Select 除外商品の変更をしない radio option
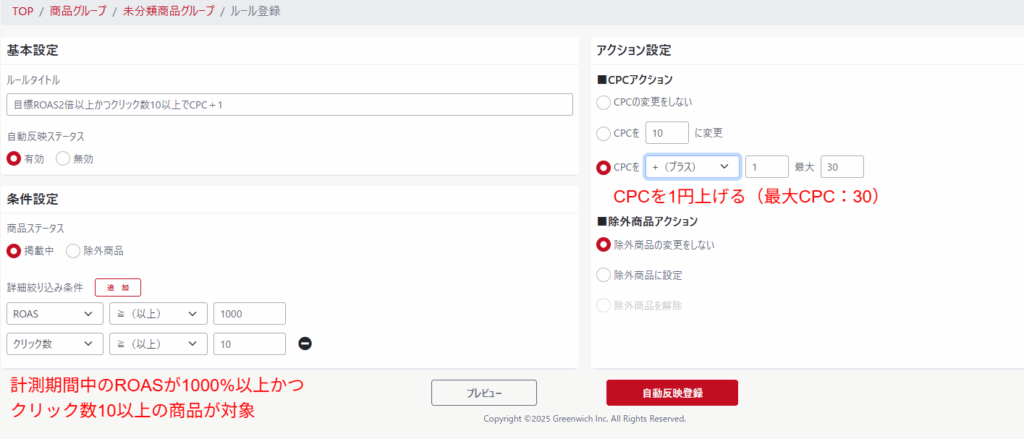Viewport: 1024px width, 439px height. (603, 244)
